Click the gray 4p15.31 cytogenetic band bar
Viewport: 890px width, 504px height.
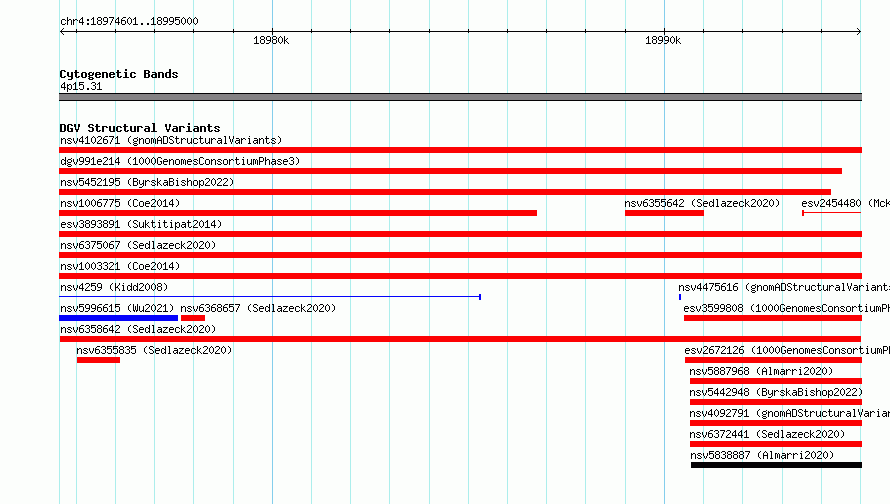pyautogui.click(x=460, y=97)
